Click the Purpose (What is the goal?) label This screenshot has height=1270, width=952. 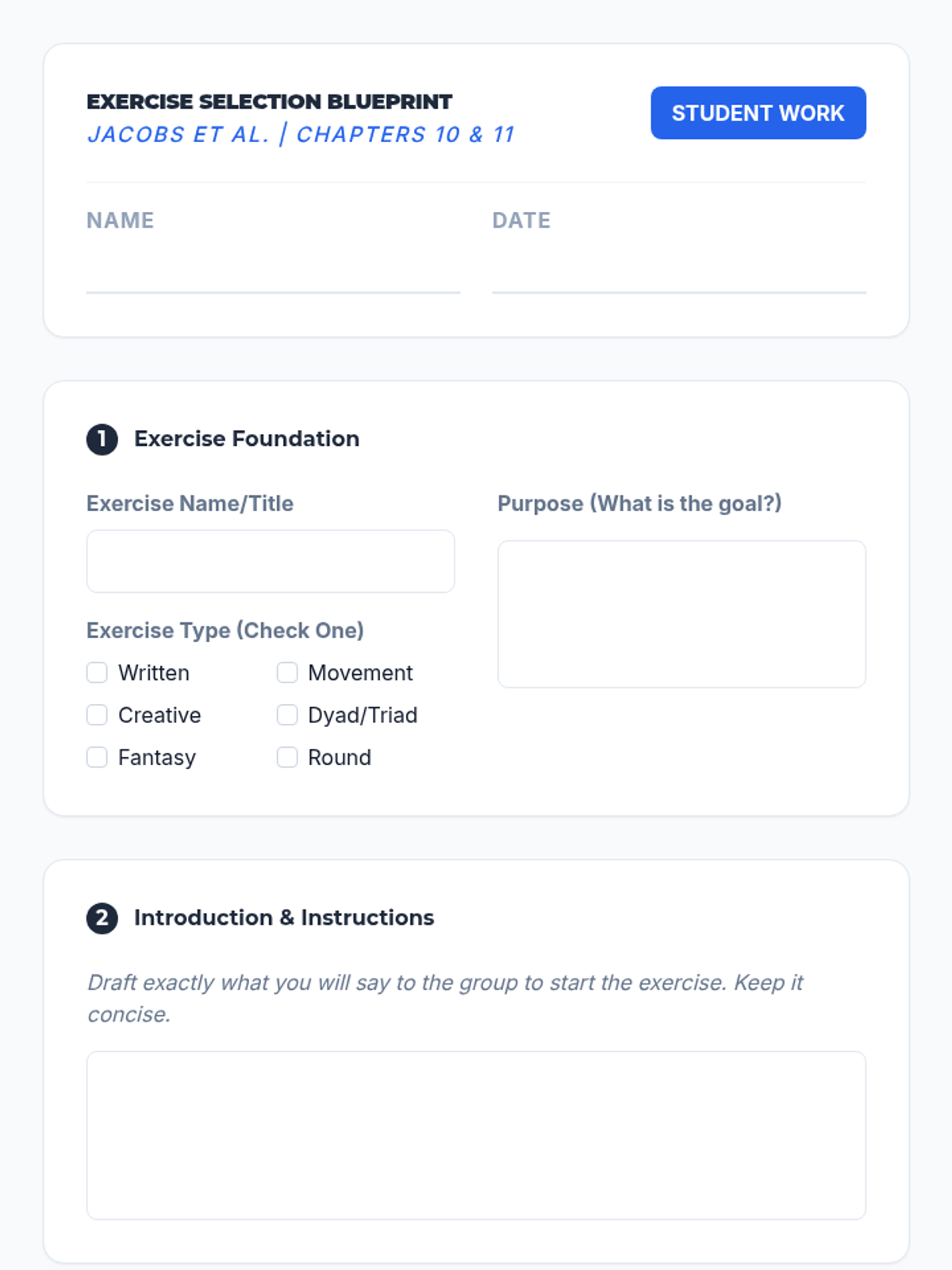click(x=639, y=503)
